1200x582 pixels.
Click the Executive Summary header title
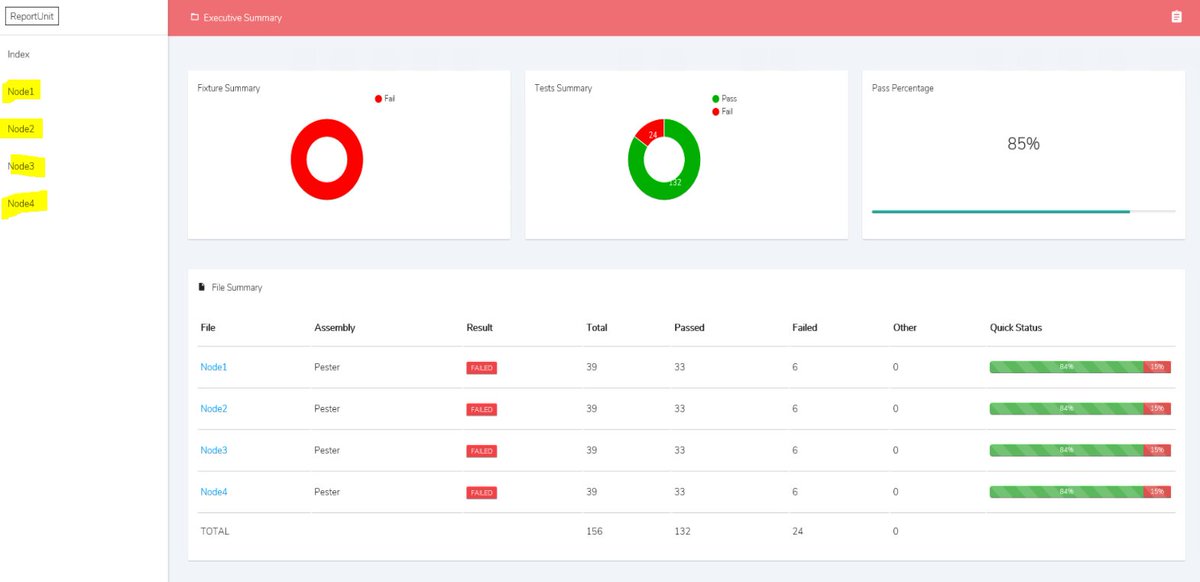pos(243,17)
